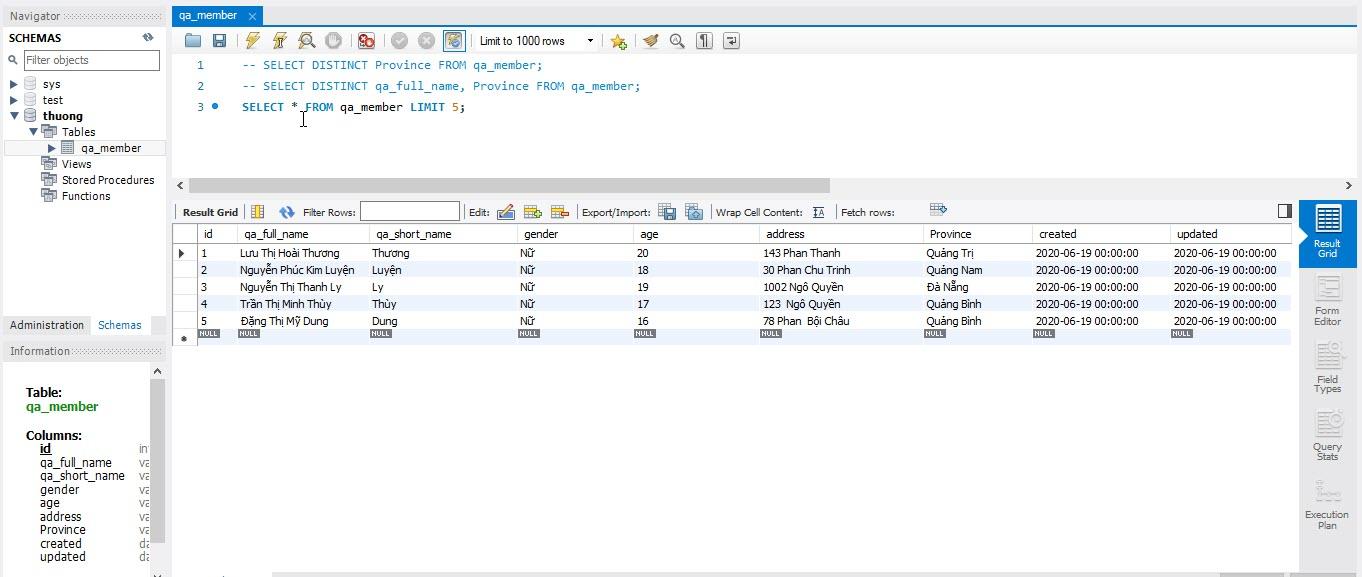Open the Limit to 1000 rows dropdown
Image resolution: width=1362 pixels, height=577 pixels.
point(590,41)
